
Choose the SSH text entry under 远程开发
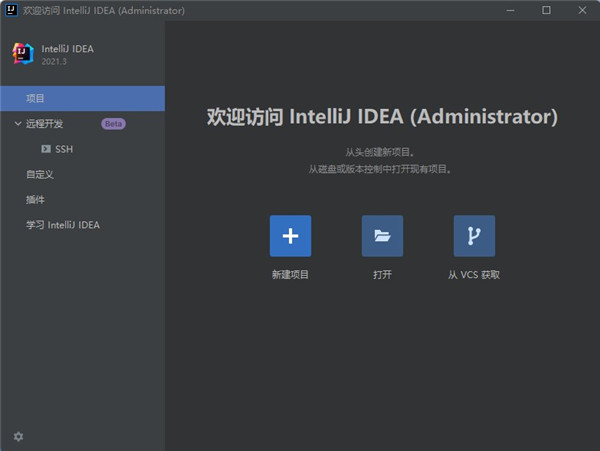pyautogui.click(x=65, y=149)
